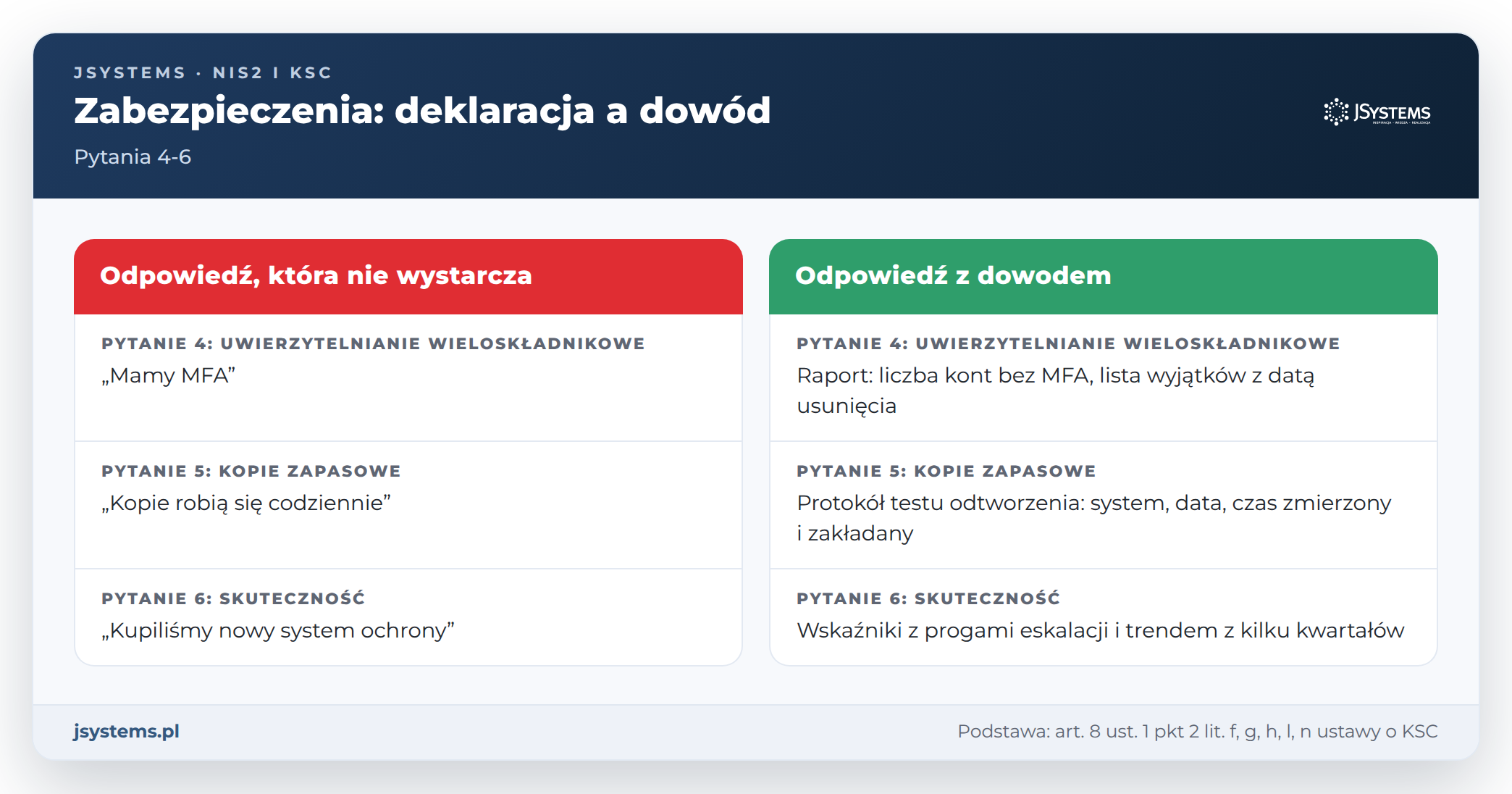Viewport: 1512px width, 794px height.
Task: Open the jsystems.pl link in the footer
Action: pos(127,731)
